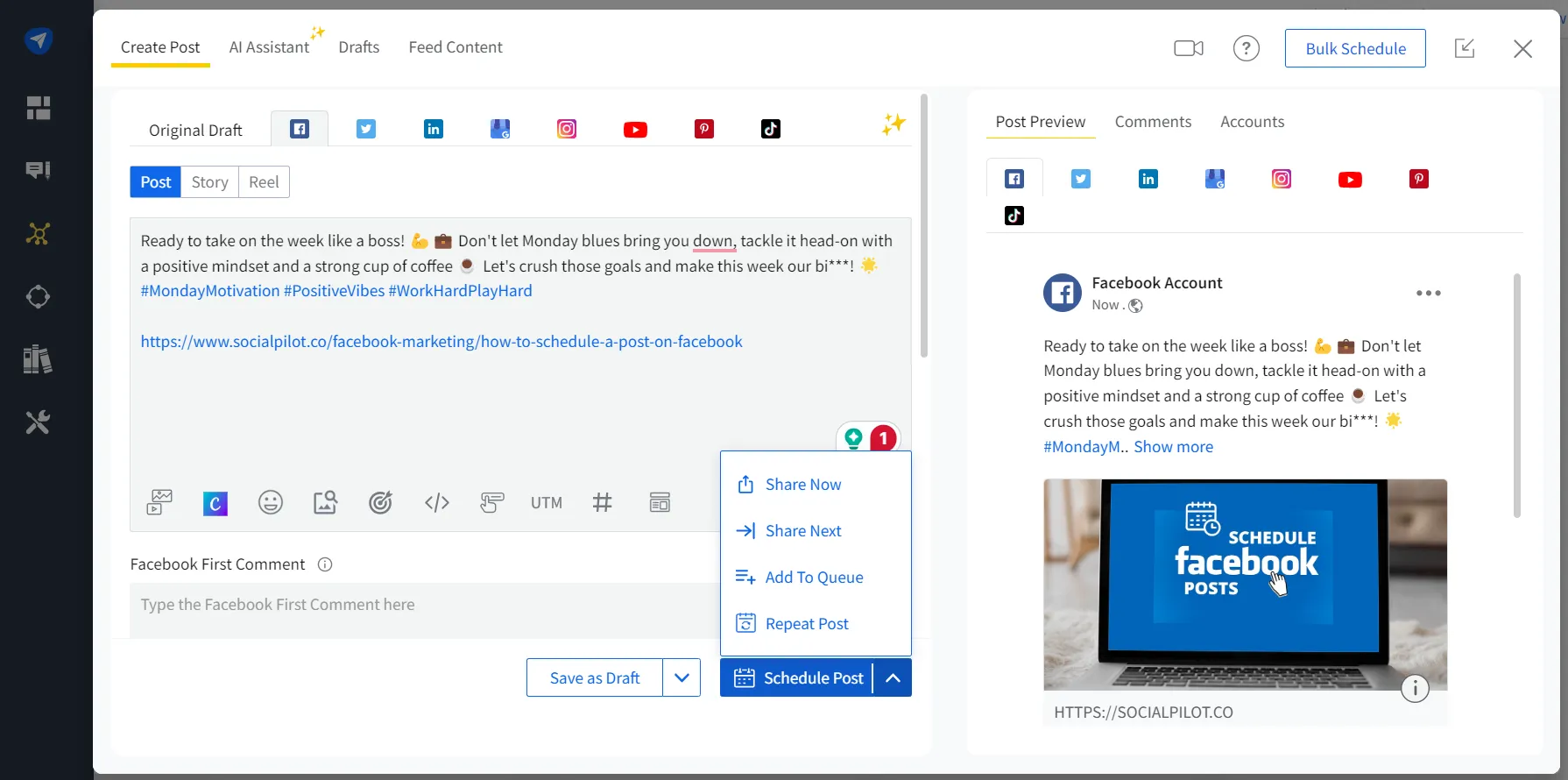The image size is (1568, 780).
Task: Switch to the Comments tab
Action: click(x=1153, y=122)
